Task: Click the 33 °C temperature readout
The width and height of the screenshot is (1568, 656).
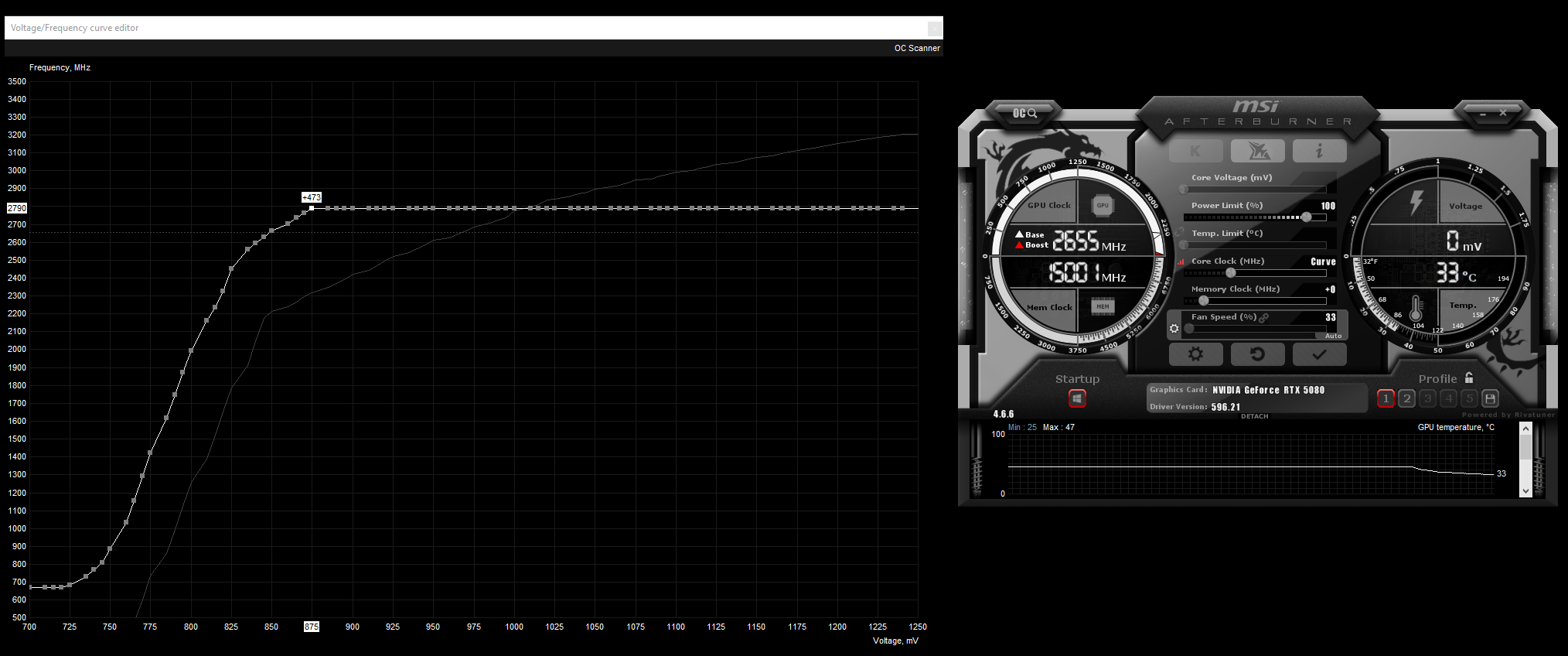Action: click(1456, 272)
